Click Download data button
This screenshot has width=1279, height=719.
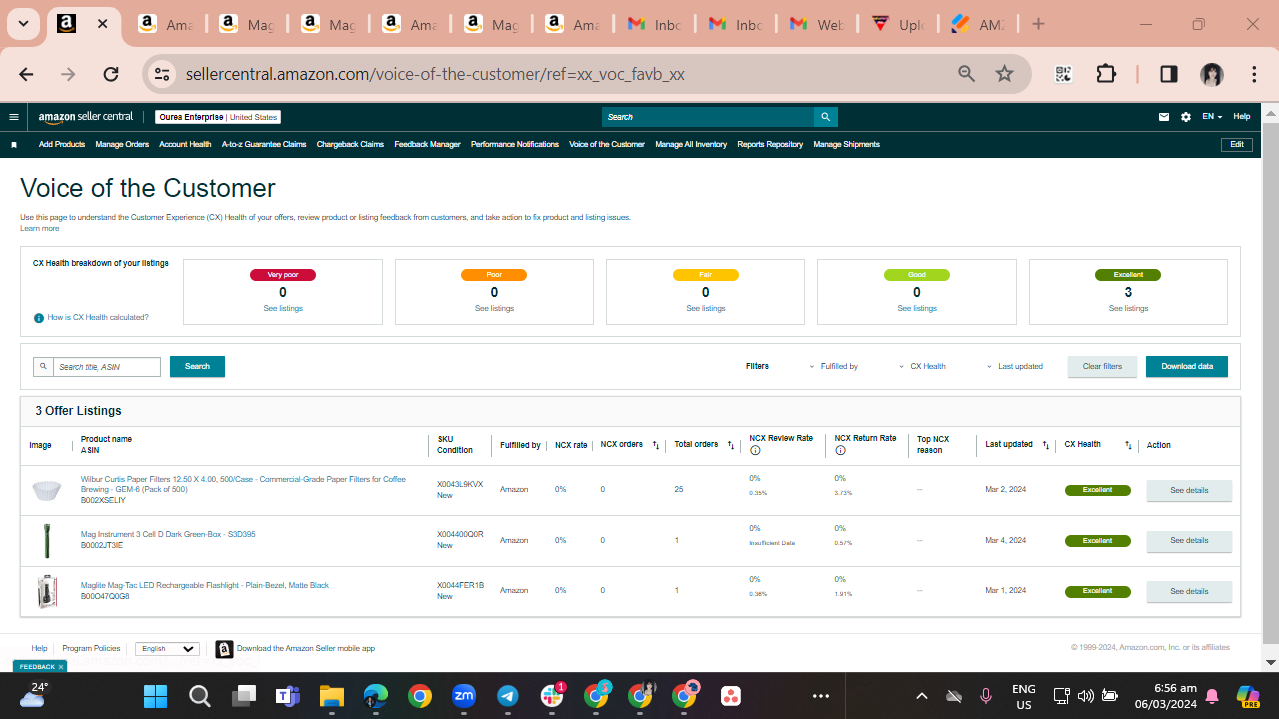coord(1187,367)
